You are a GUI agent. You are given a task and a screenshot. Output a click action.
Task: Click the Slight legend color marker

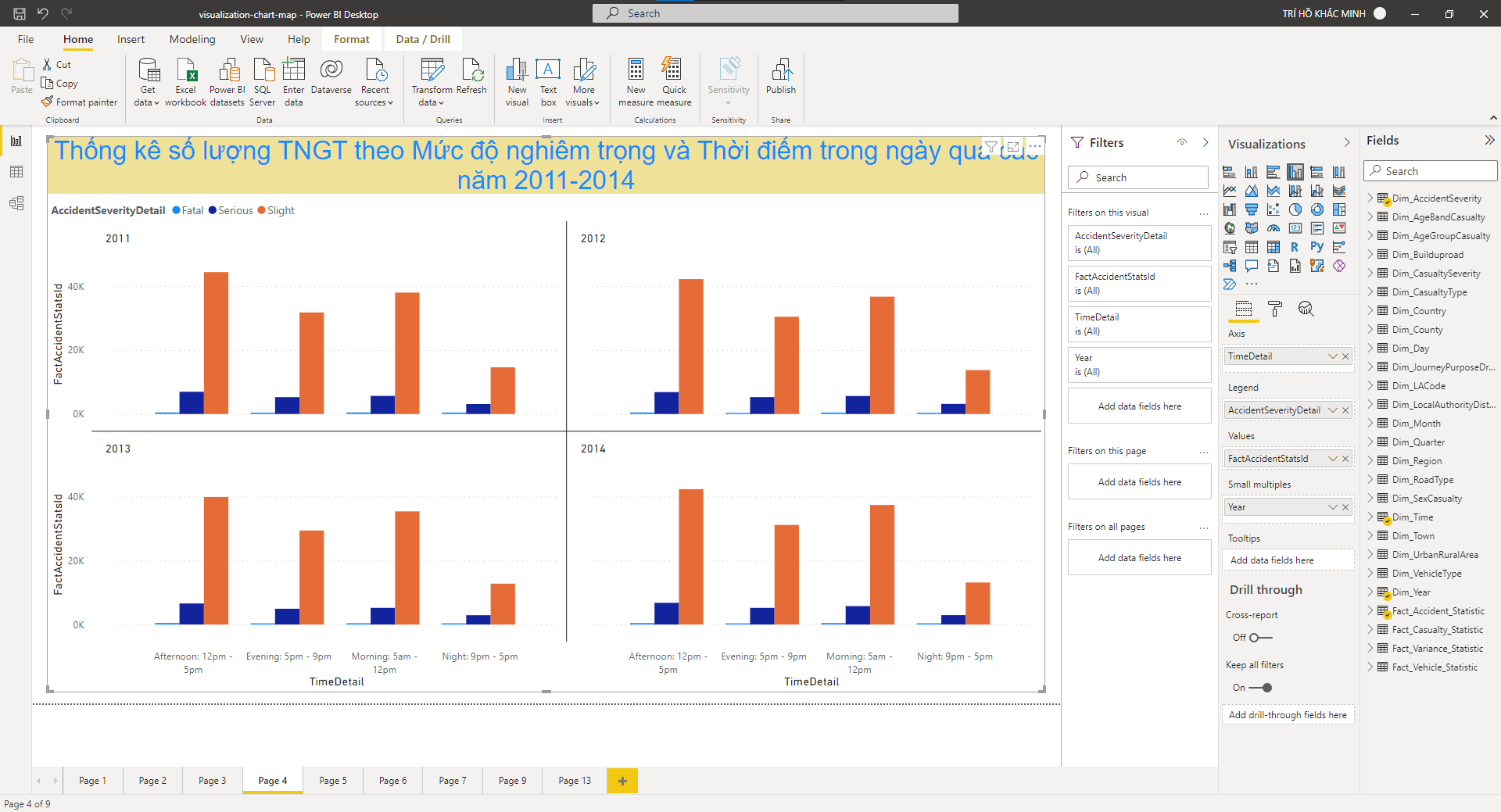pos(262,210)
